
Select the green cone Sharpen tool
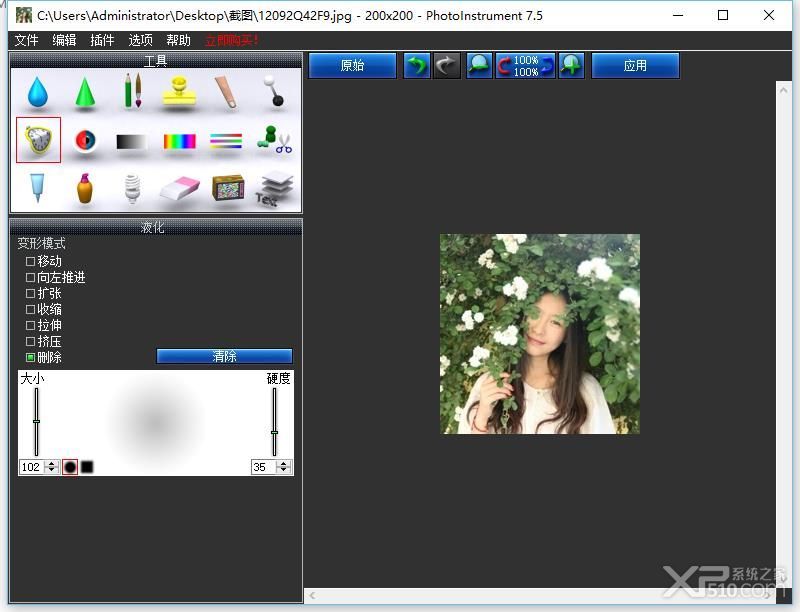click(x=85, y=92)
